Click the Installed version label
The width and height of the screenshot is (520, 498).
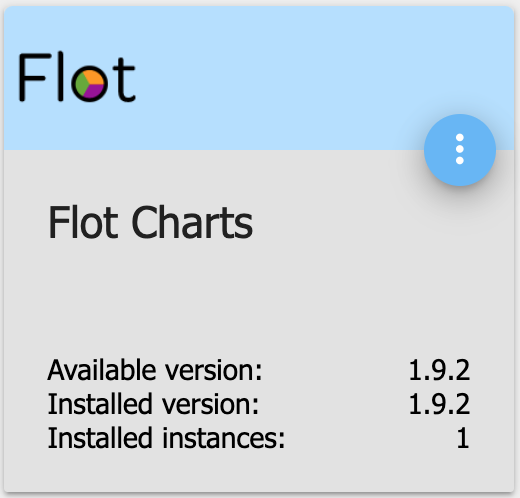(153, 404)
